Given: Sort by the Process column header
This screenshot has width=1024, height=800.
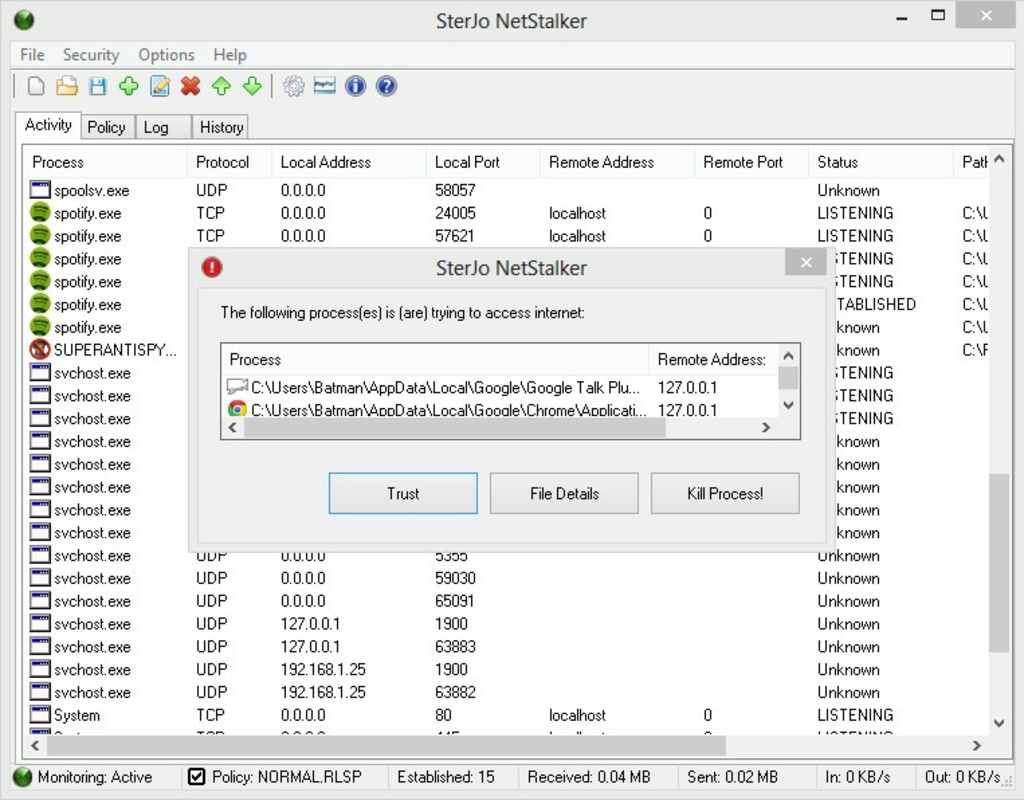Looking at the screenshot, I should pyautogui.click(x=106, y=162).
